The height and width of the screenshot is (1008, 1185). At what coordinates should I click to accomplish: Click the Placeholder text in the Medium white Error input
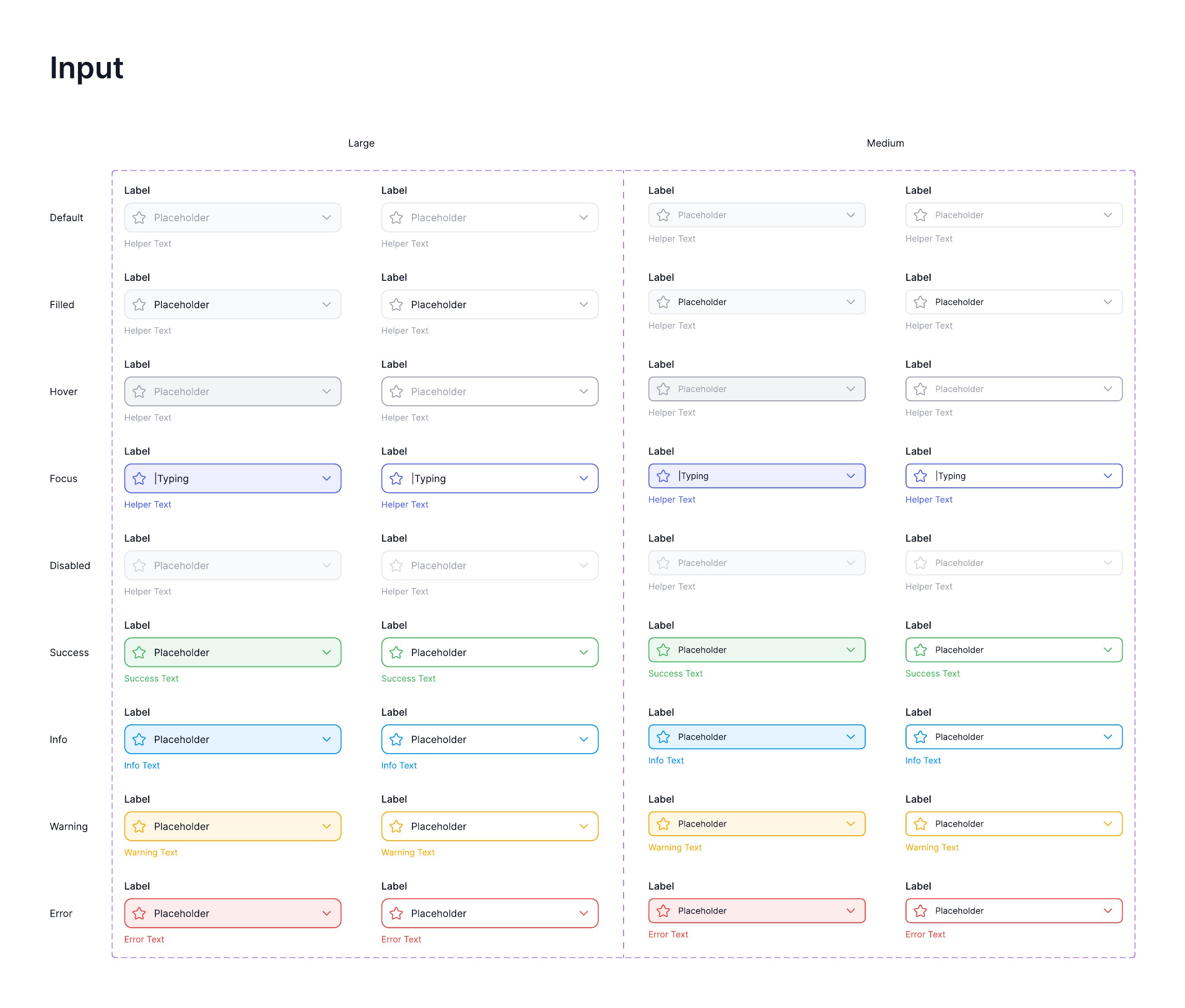(x=959, y=911)
